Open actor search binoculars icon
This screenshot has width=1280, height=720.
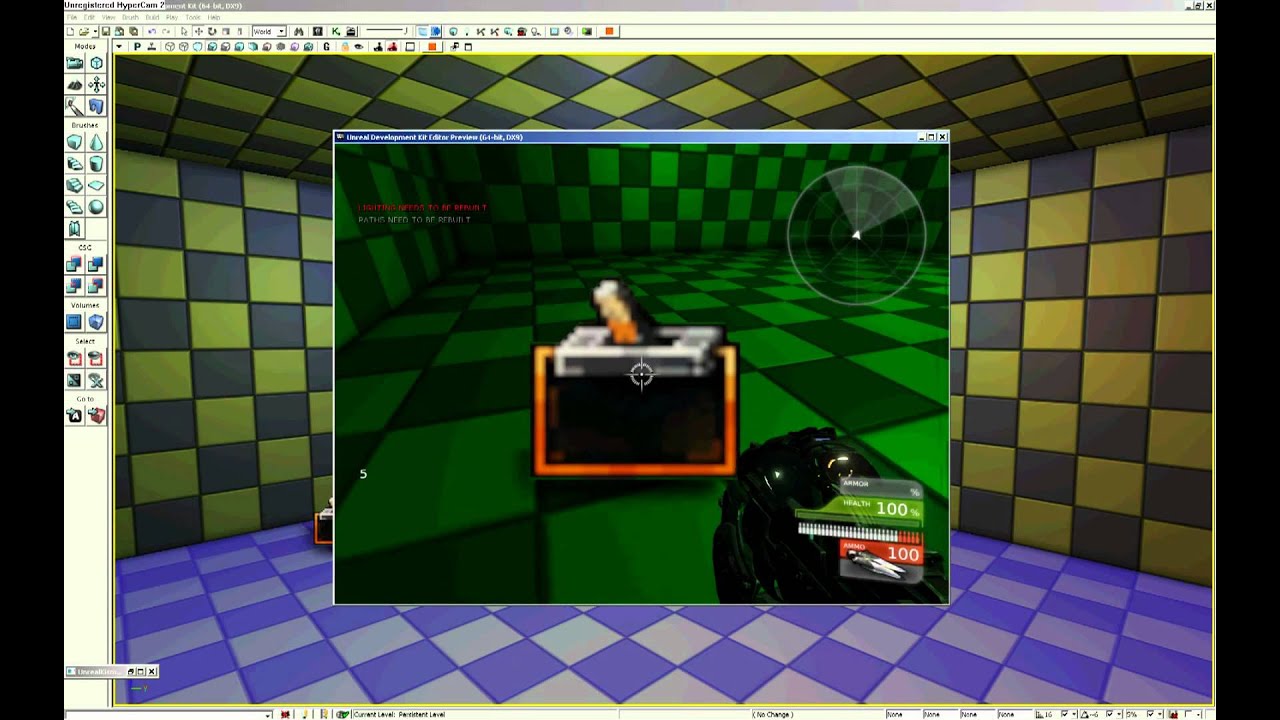pos(298,32)
